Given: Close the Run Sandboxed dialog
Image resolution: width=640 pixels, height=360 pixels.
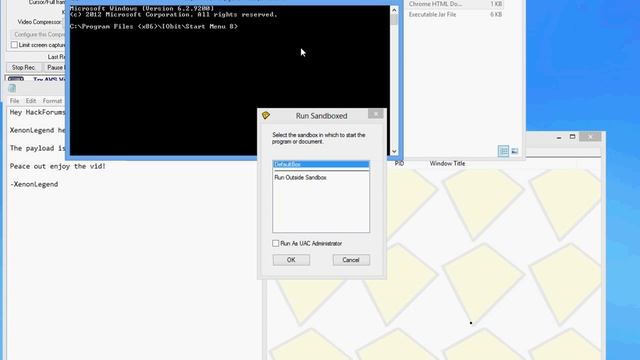Looking at the screenshot, I should pyautogui.click(x=376, y=114).
